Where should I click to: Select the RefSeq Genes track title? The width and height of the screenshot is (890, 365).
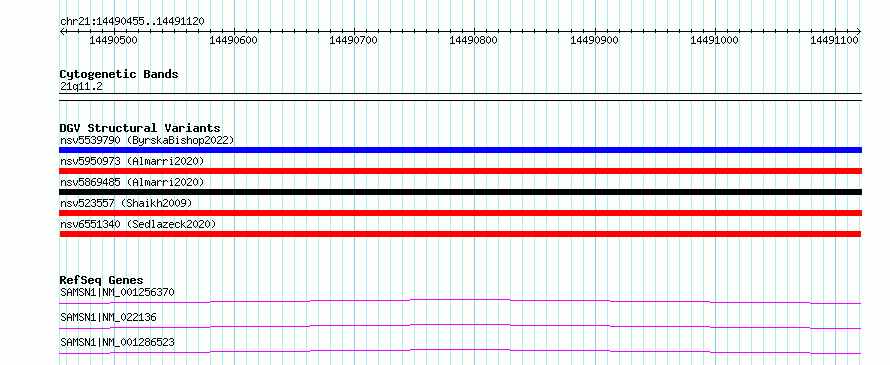click(101, 280)
